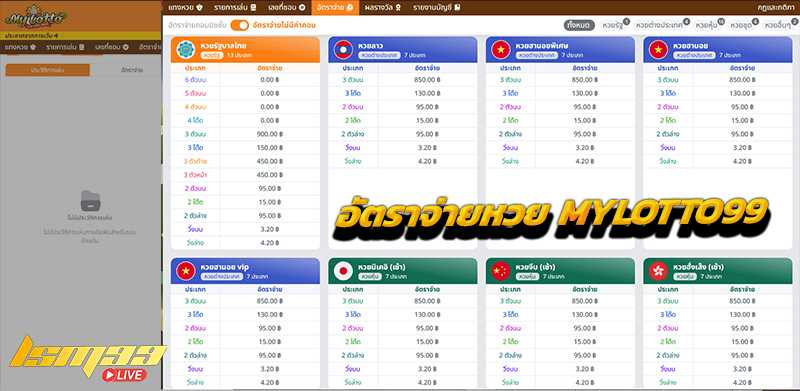Click 13 ประเภท count in หวยรัฐบาลไทย card
This screenshot has width=800, height=391.
238,55
